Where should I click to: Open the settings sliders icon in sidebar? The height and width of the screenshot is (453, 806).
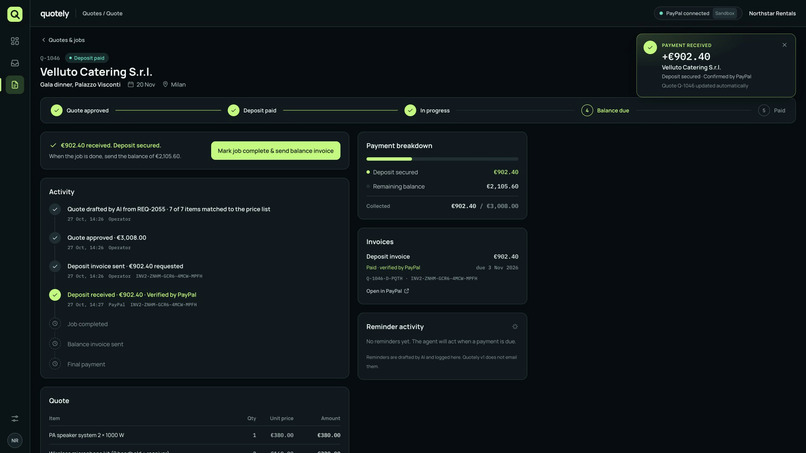click(x=15, y=419)
